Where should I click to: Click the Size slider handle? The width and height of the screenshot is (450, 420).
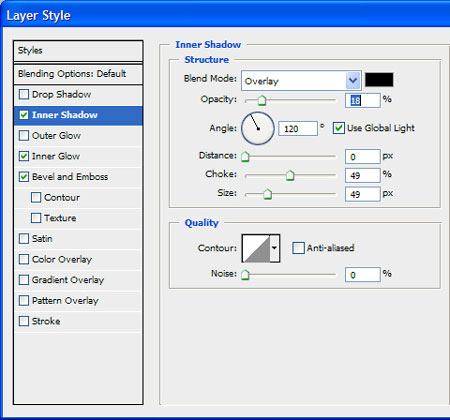pos(267,194)
